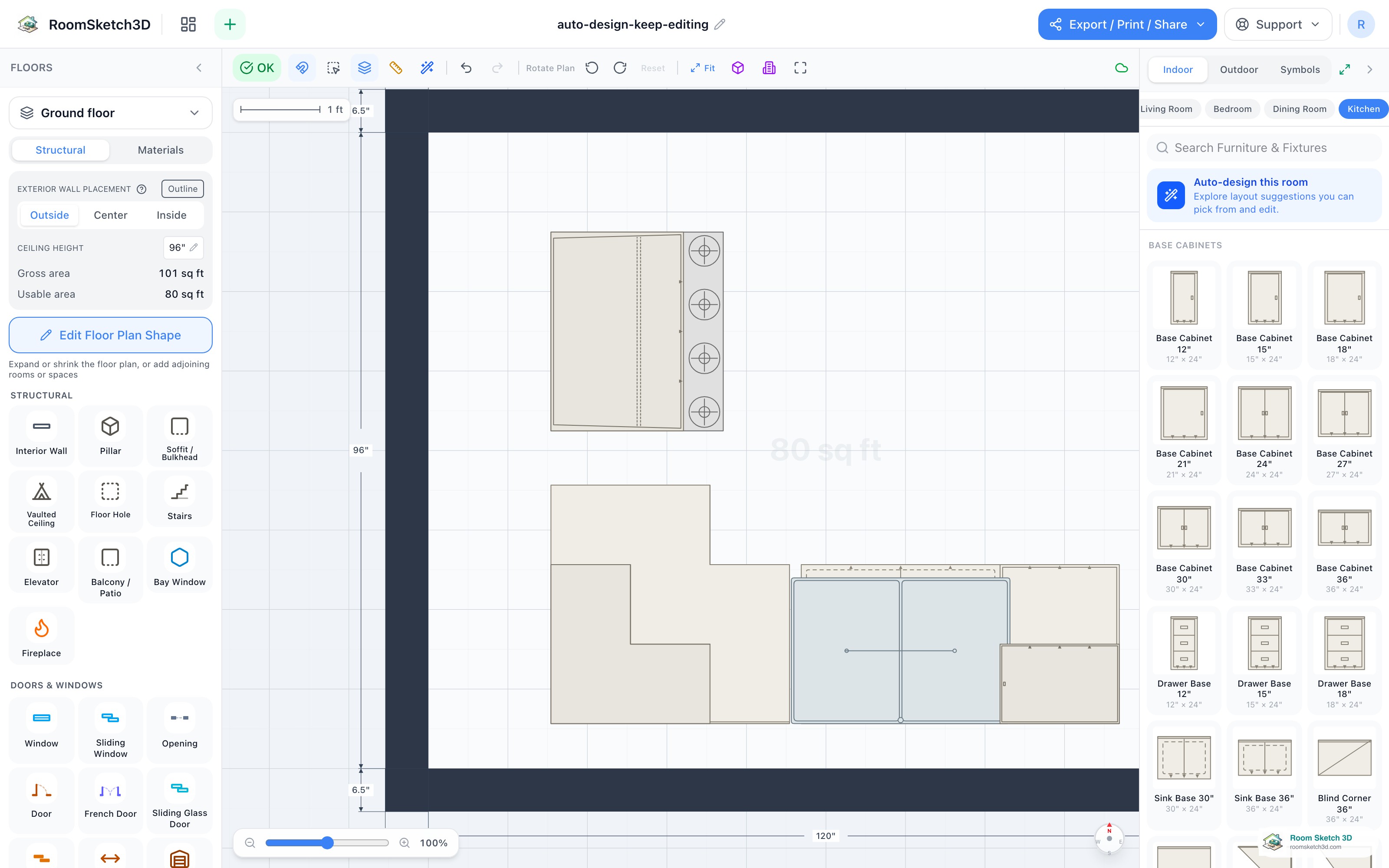Image resolution: width=1389 pixels, height=868 pixels.
Task: Select Inside wall placement
Action: [171, 215]
